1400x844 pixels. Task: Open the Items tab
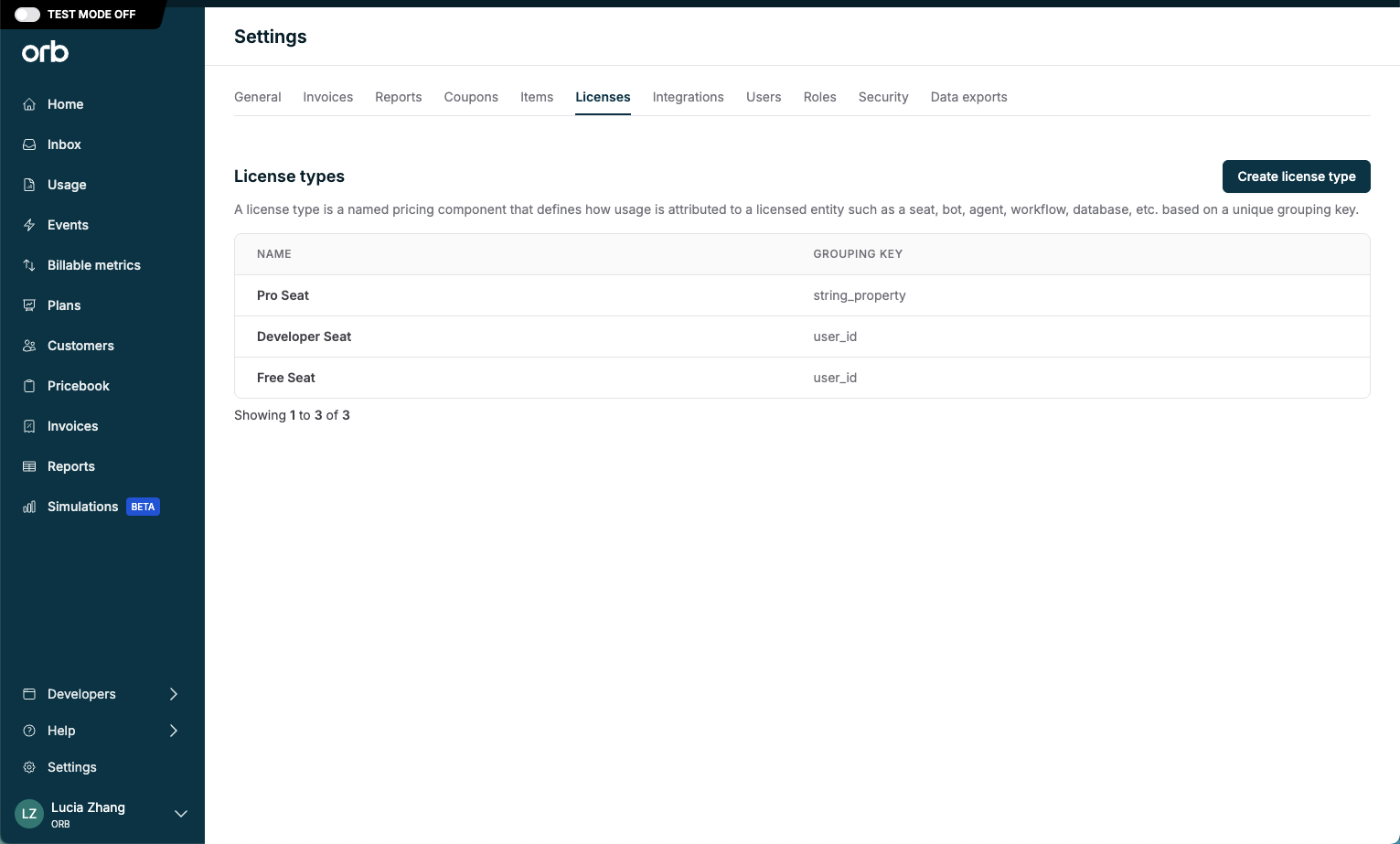[537, 97]
